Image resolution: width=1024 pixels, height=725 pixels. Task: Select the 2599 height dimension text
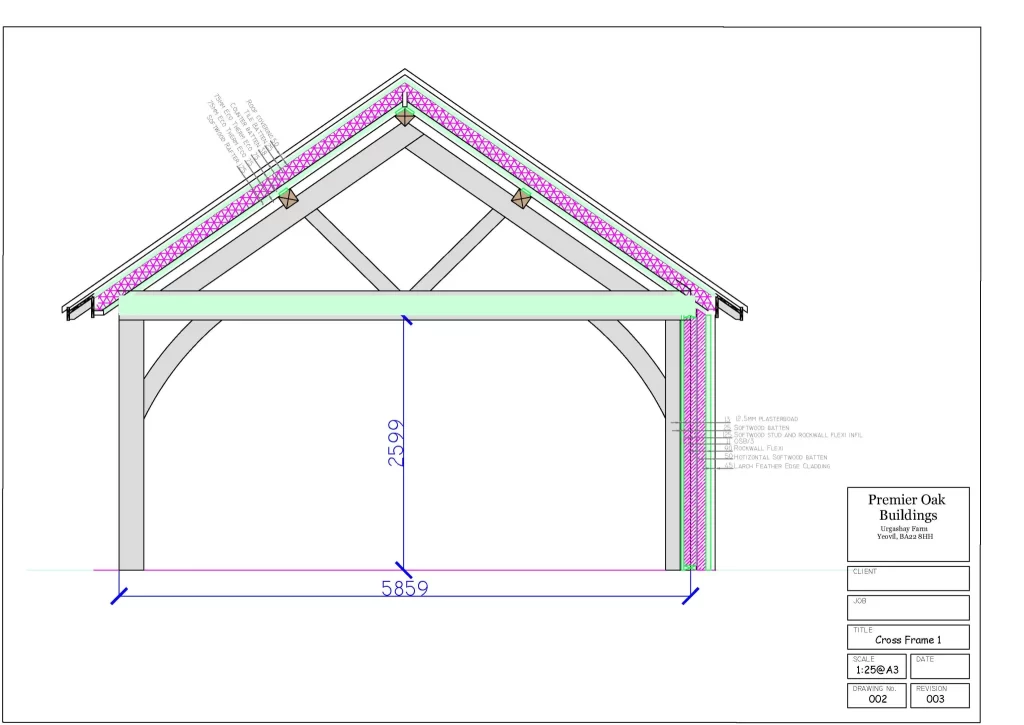click(x=395, y=443)
